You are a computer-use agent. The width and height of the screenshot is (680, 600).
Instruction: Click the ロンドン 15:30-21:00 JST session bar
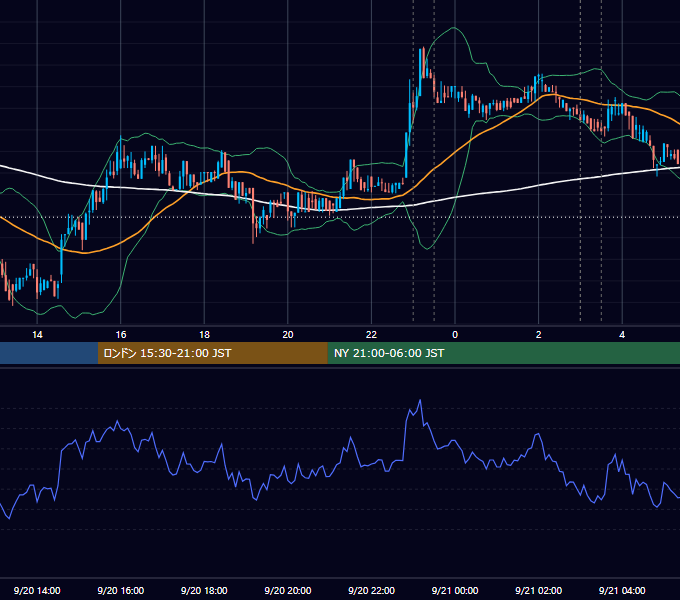[212, 353]
